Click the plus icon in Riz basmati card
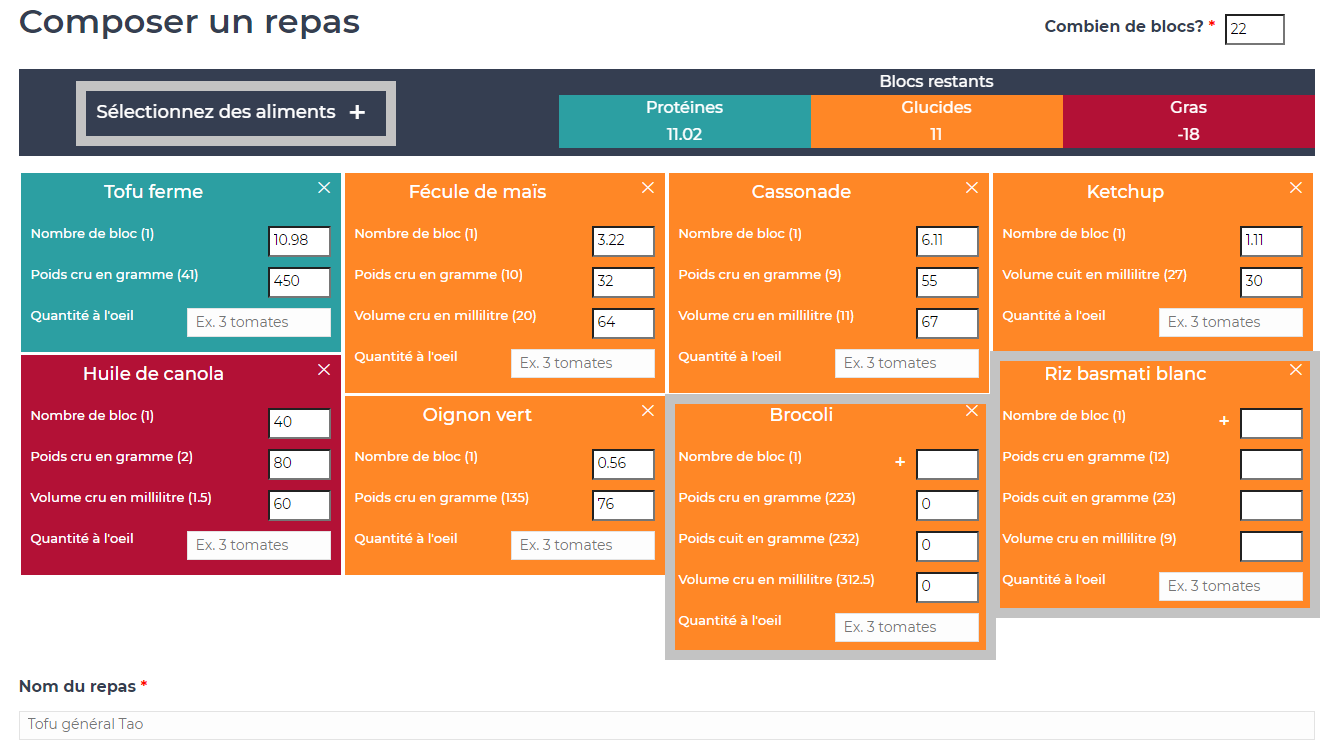This screenshot has height=750, width=1334. pos(1224,421)
